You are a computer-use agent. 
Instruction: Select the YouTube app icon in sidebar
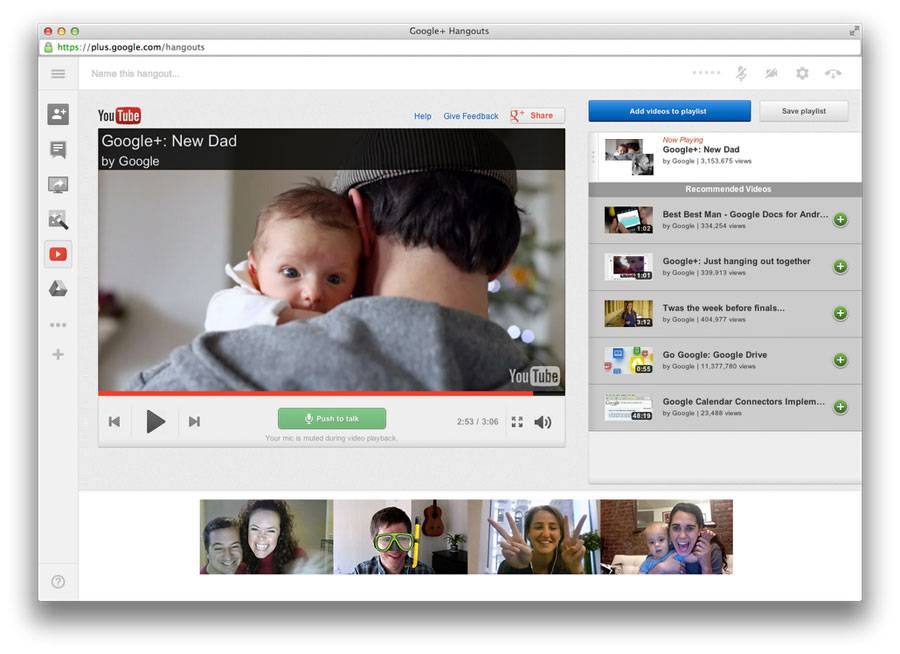click(58, 254)
